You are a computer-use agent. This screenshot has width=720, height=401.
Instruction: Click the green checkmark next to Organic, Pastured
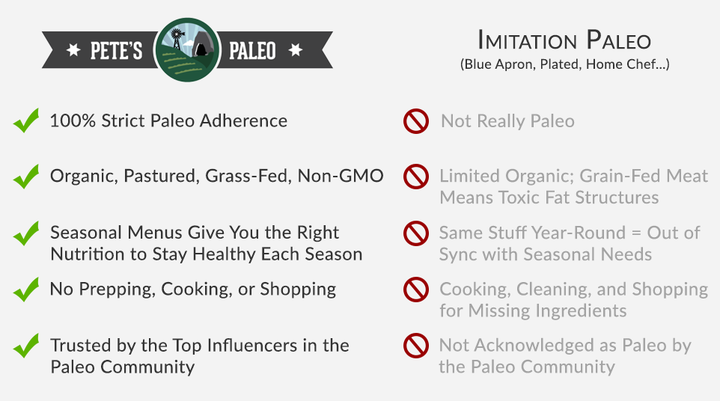pyautogui.click(x=26, y=178)
